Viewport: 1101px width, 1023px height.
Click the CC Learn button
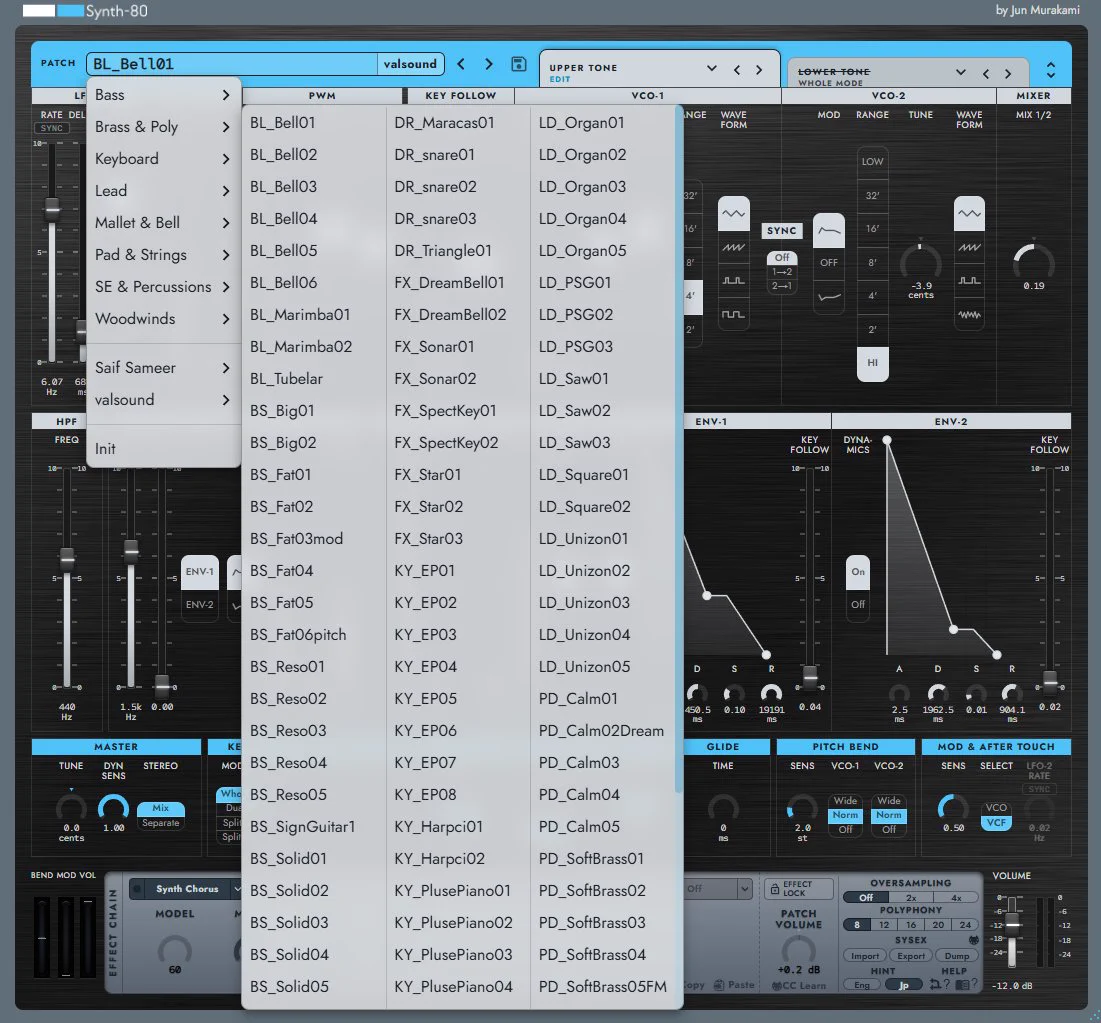click(799, 985)
